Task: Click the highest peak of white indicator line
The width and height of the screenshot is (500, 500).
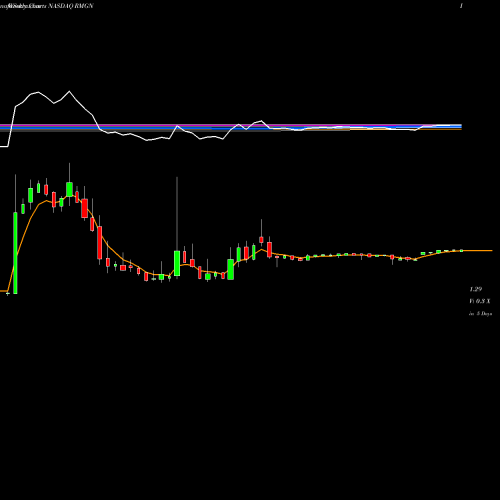Action: tap(69, 91)
